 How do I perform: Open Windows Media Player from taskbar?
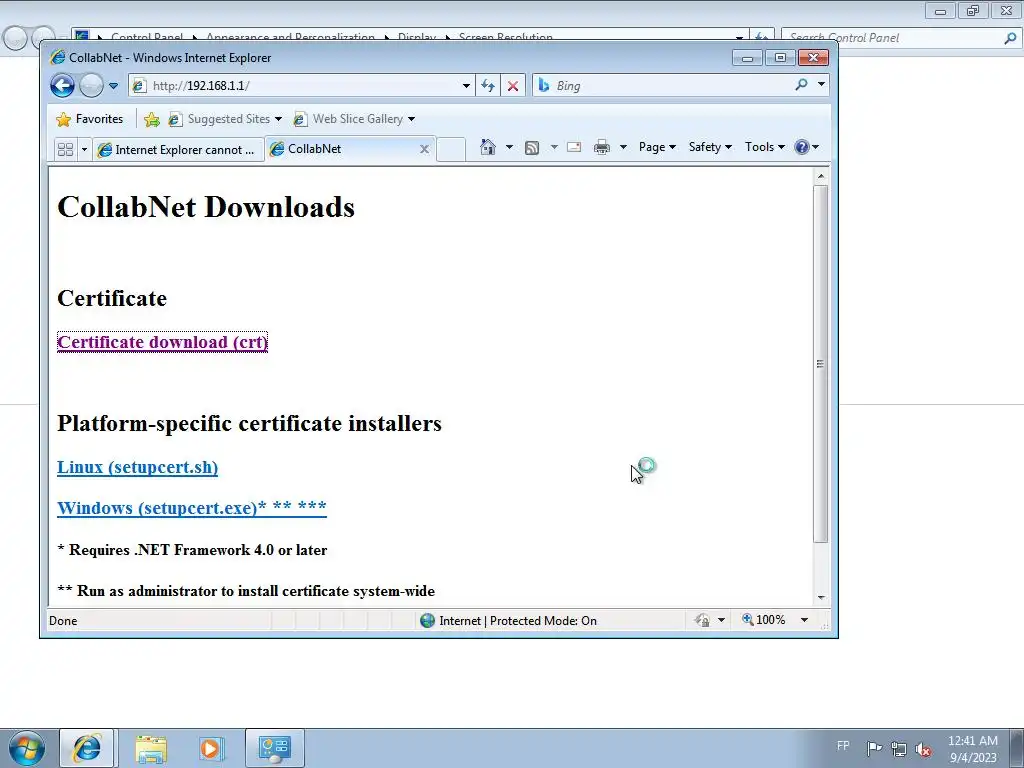coord(212,748)
